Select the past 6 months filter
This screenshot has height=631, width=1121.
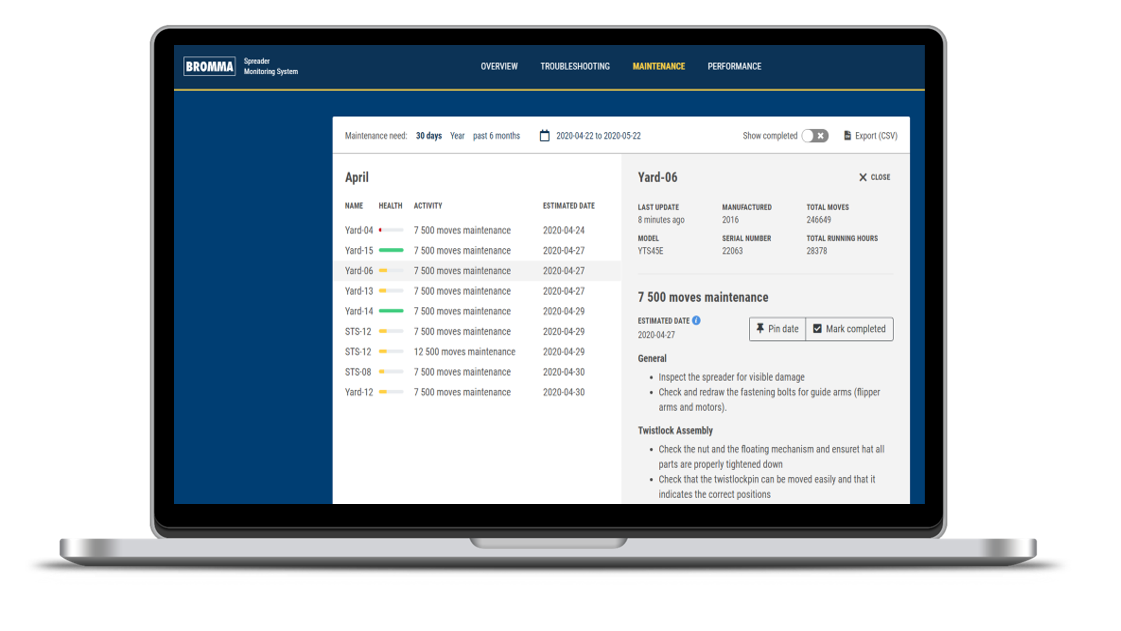pyautogui.click(x=496, y=136)
